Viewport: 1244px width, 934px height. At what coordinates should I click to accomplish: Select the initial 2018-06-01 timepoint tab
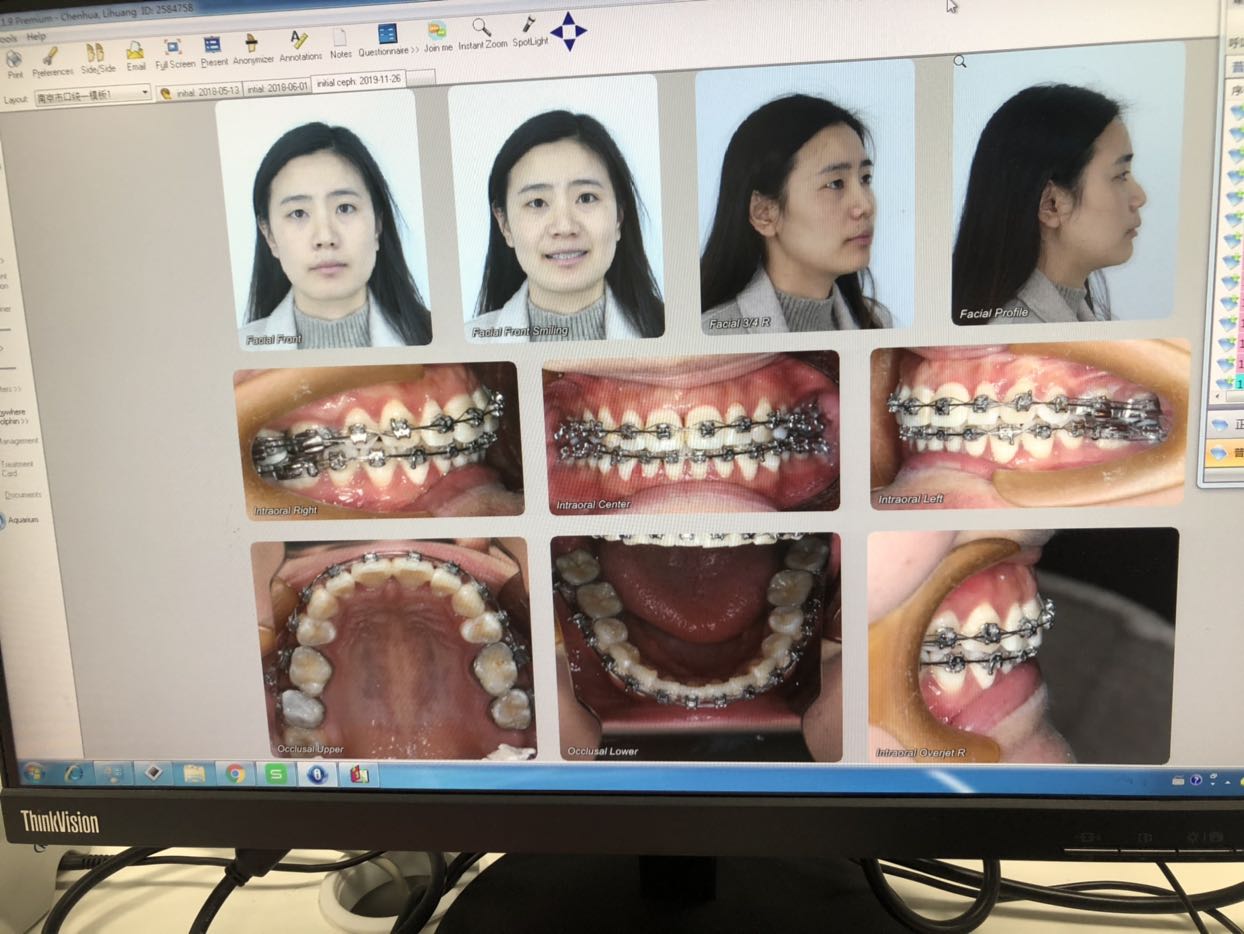[x=276, y=86]
